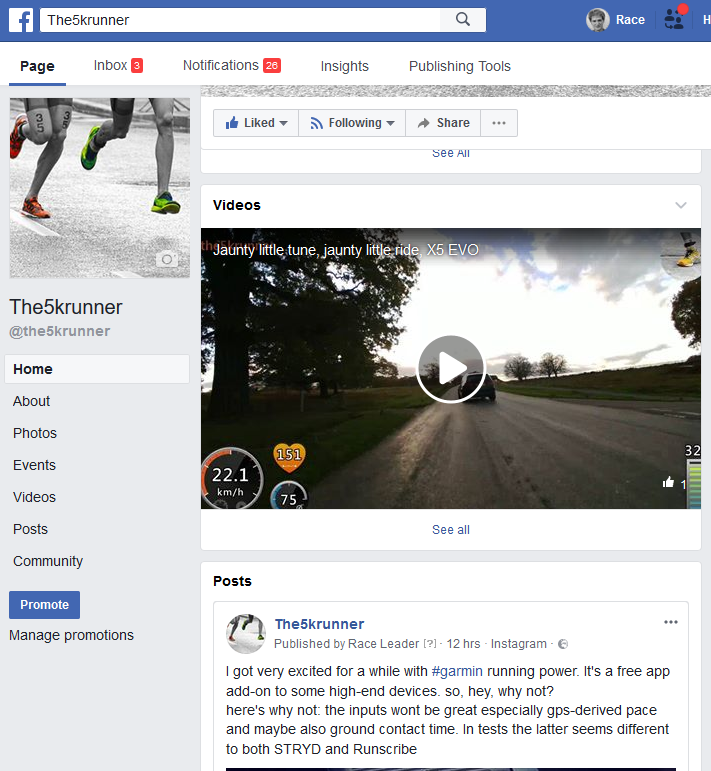Screen dimensions: 711x771
Task: Open the Following dropdown
Action: pyautogui.click(x=352, y=123)
